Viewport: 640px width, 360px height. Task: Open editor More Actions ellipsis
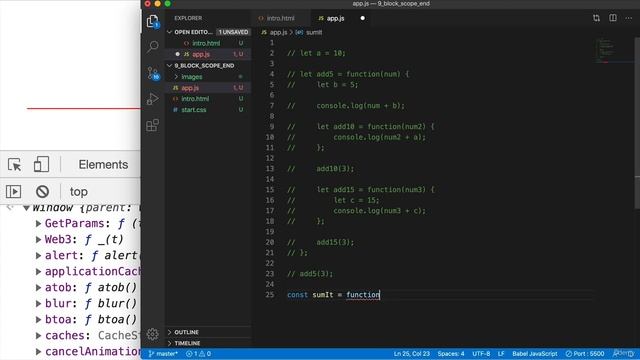click(x=629, y=18)
